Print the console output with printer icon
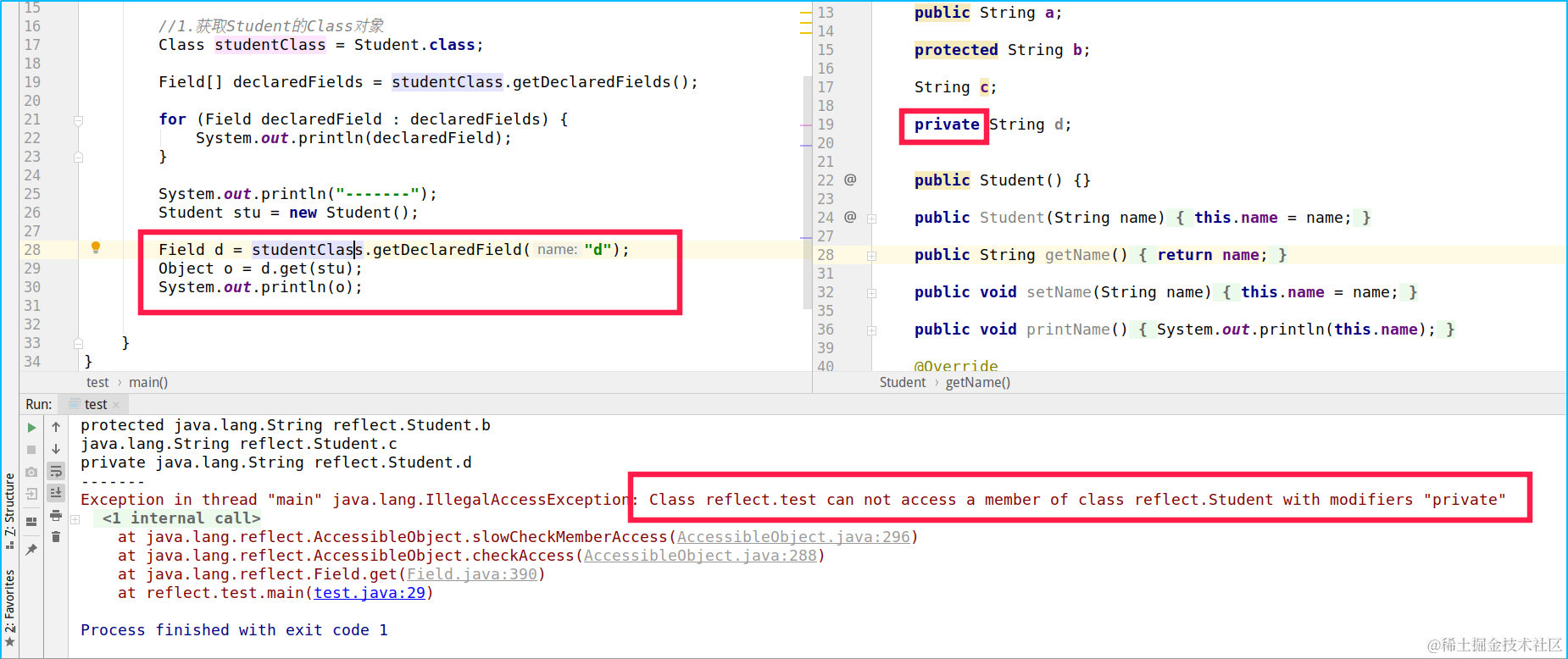 56,515
